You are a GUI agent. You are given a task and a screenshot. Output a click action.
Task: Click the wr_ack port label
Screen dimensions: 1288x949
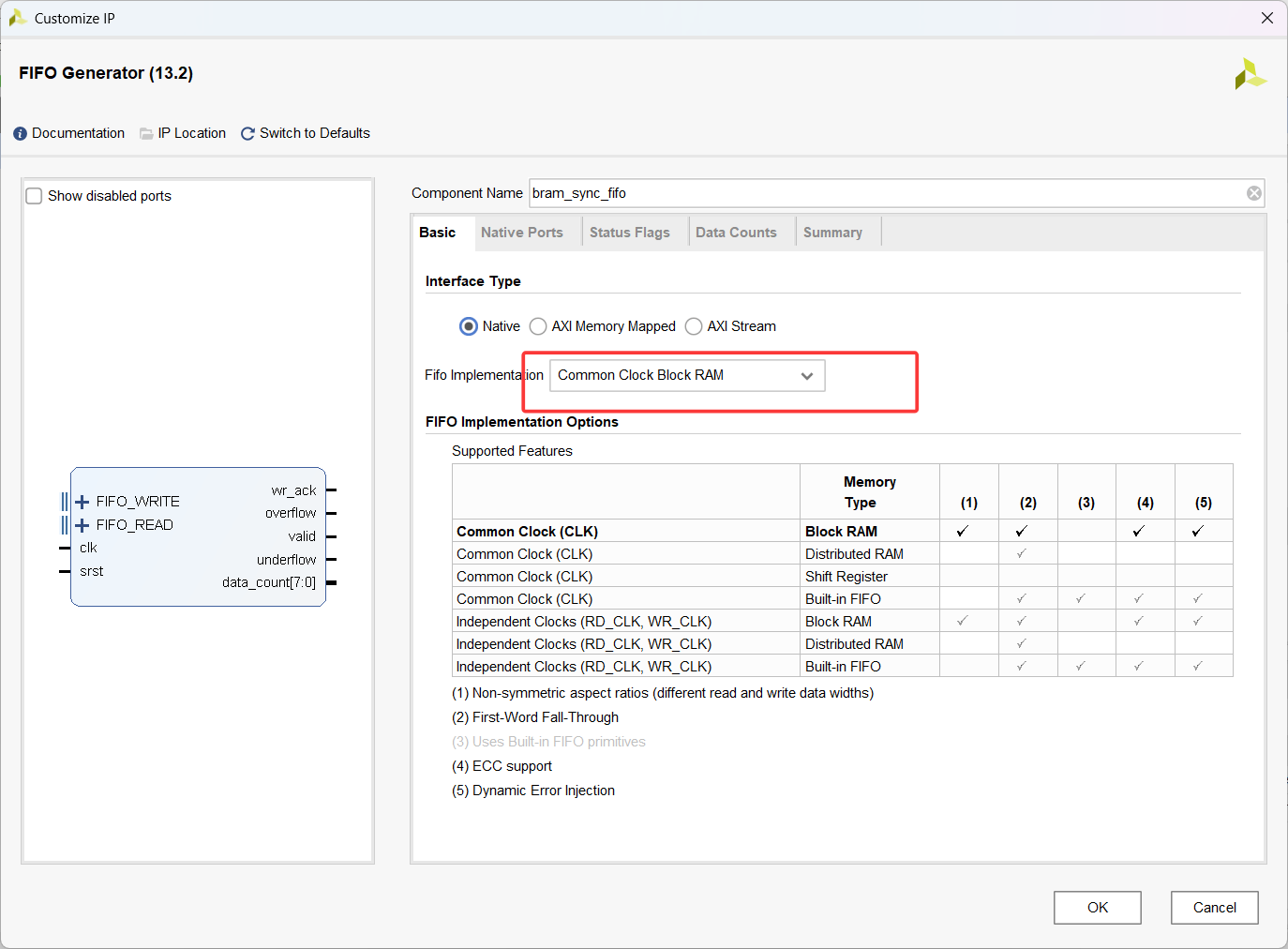point(293,490)
